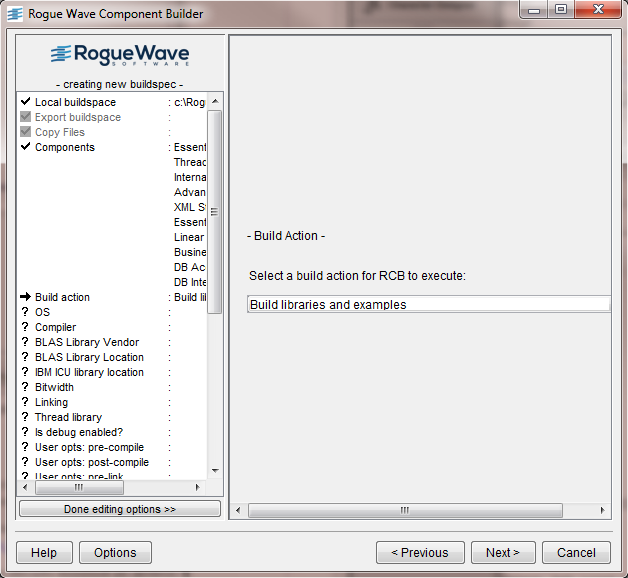Select BLAS Library Vendor in the list
Image resolution: width=628 pixels, height=578 pixels.
click(89, 342)
